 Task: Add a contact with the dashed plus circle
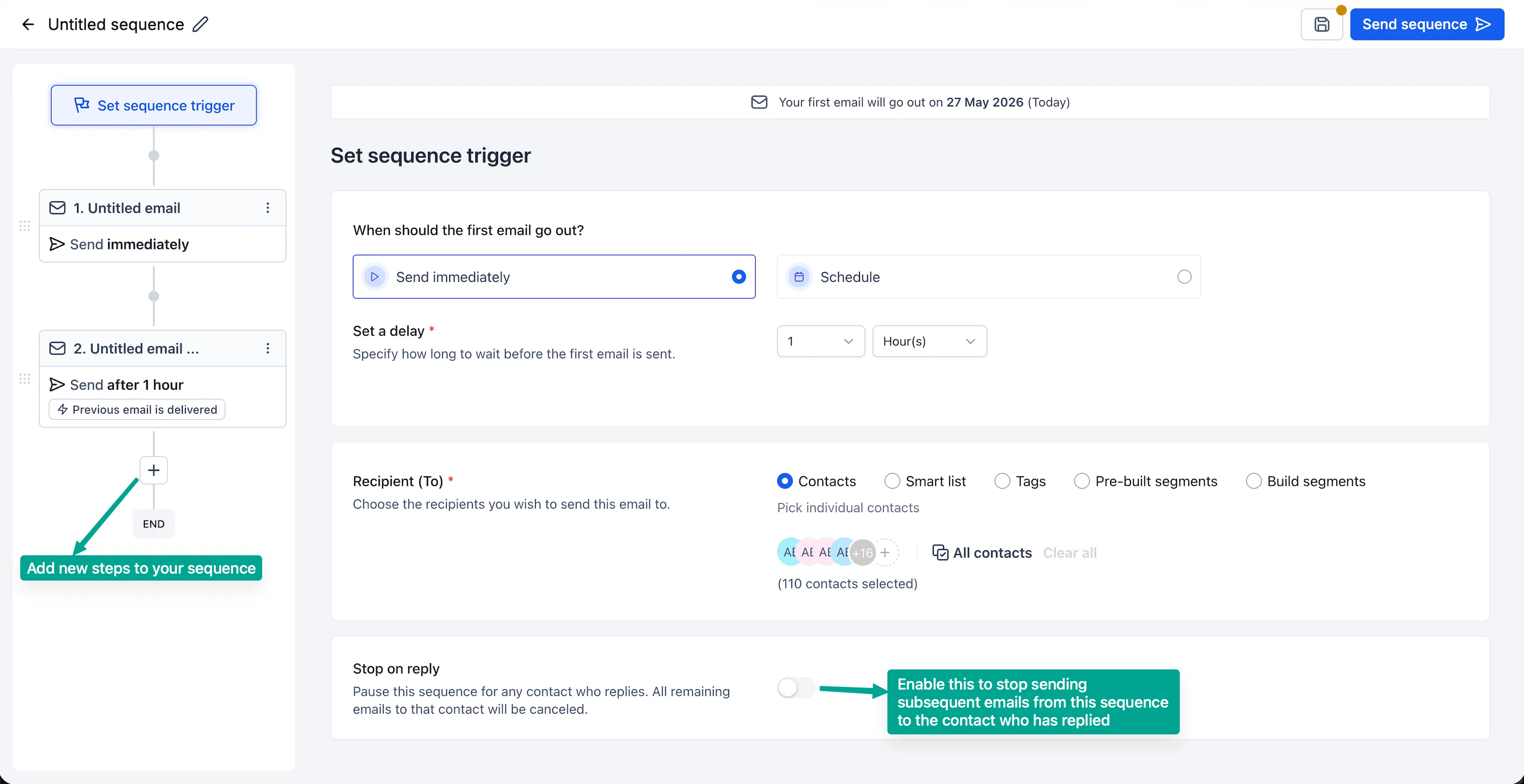pyautogui.click(x=885, y=553)
